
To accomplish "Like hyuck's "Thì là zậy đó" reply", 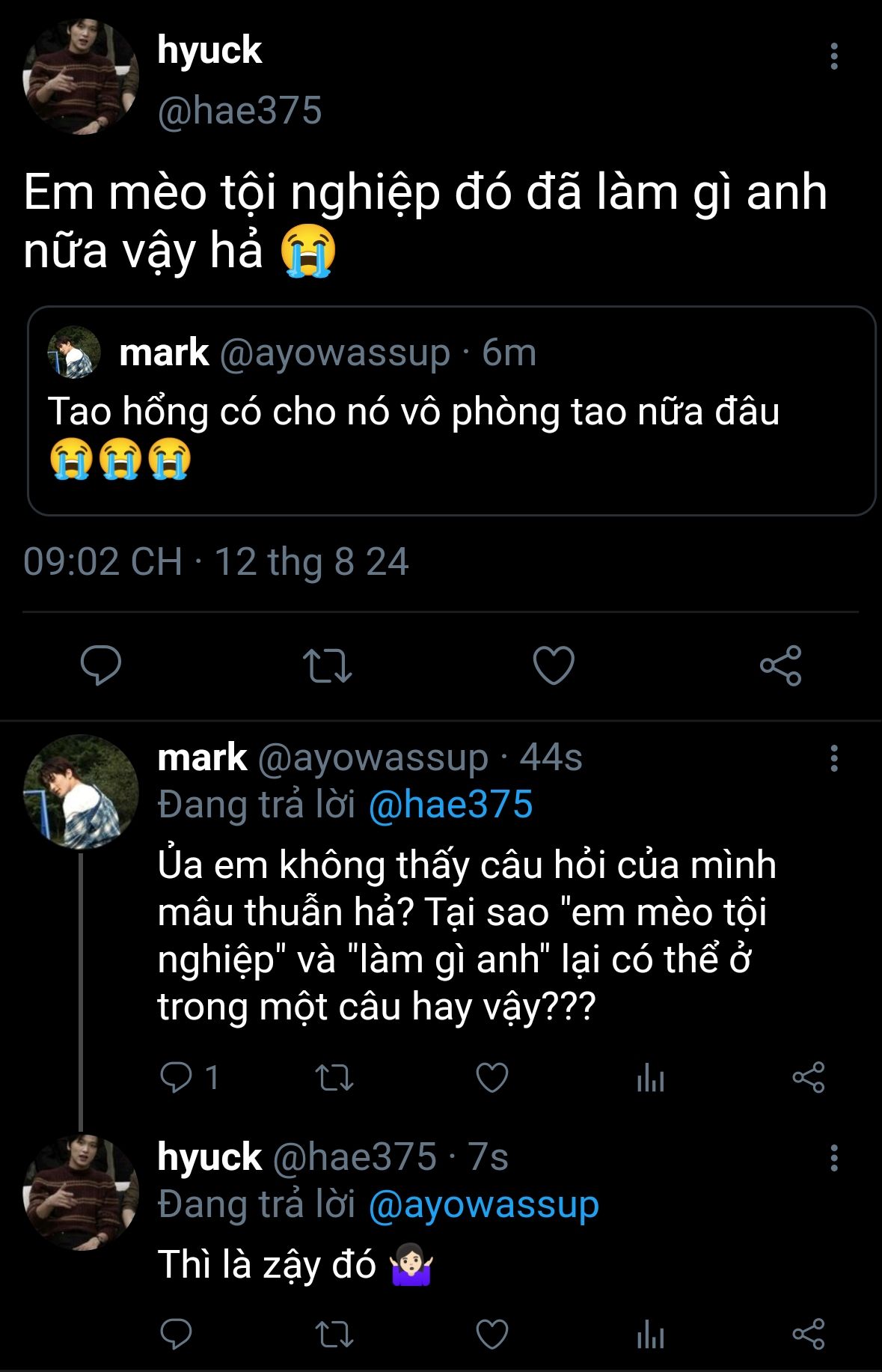I will coord(492,1334).
